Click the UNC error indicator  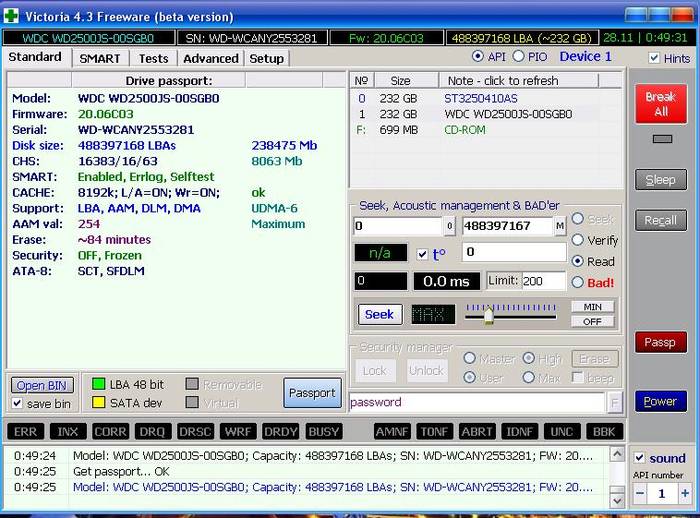click(x=561, y=431)
